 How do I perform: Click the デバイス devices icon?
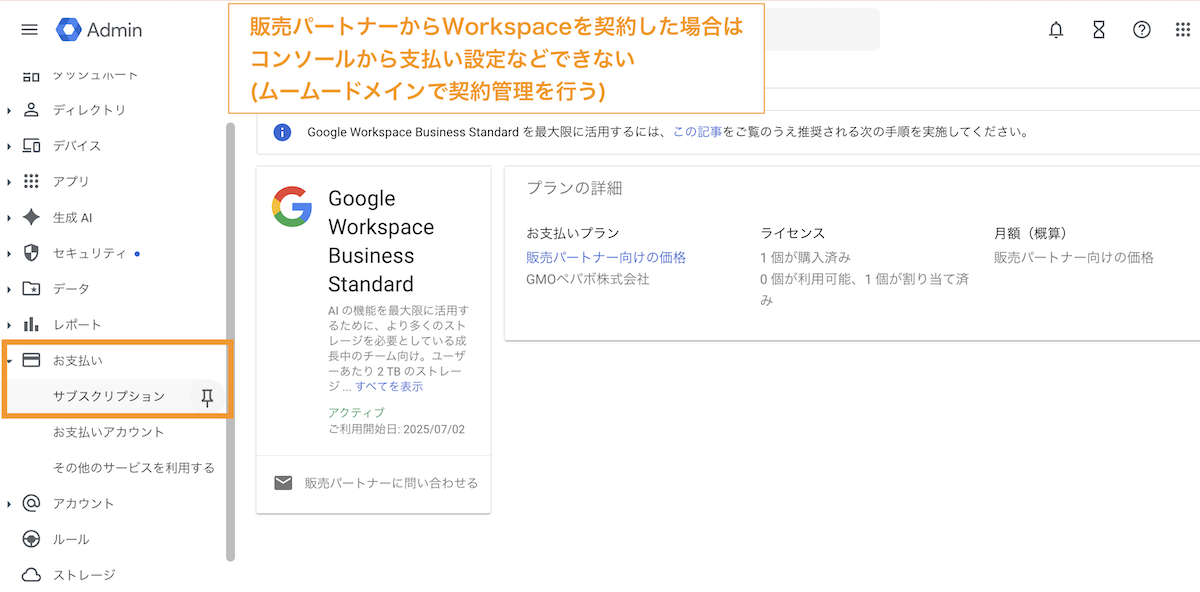pos(31,146)
